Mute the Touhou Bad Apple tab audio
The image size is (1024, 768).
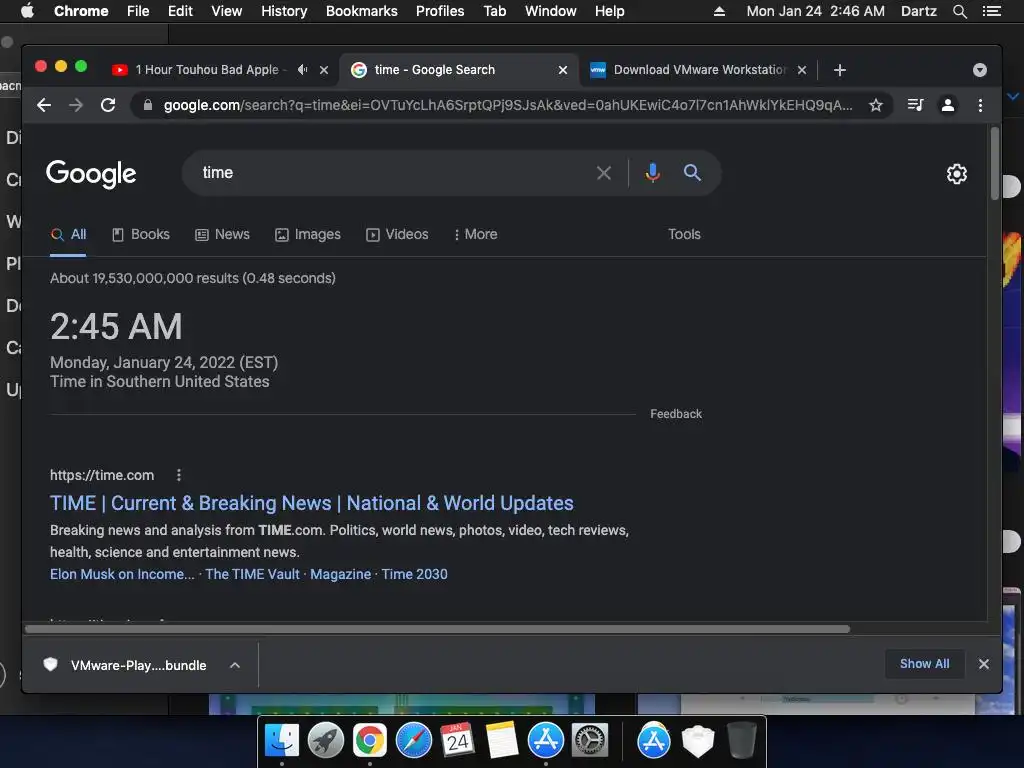[x=302, y=69]
